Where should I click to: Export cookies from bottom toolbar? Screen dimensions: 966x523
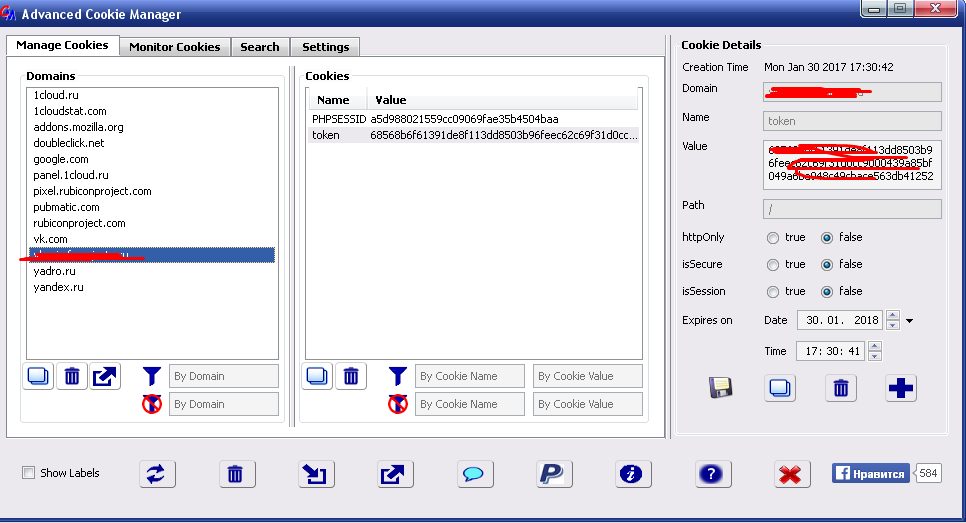pyautogui.click(x=395, y=474)
